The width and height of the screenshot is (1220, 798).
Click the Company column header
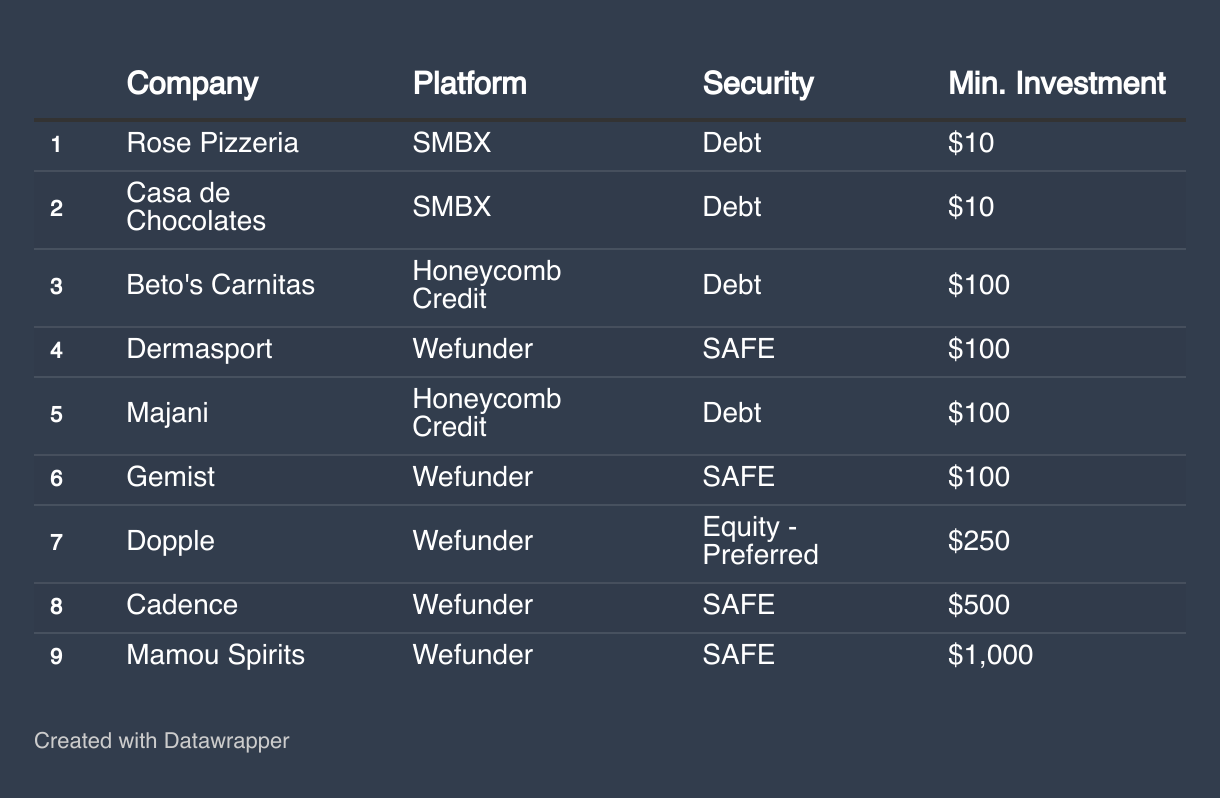[192, 83]
